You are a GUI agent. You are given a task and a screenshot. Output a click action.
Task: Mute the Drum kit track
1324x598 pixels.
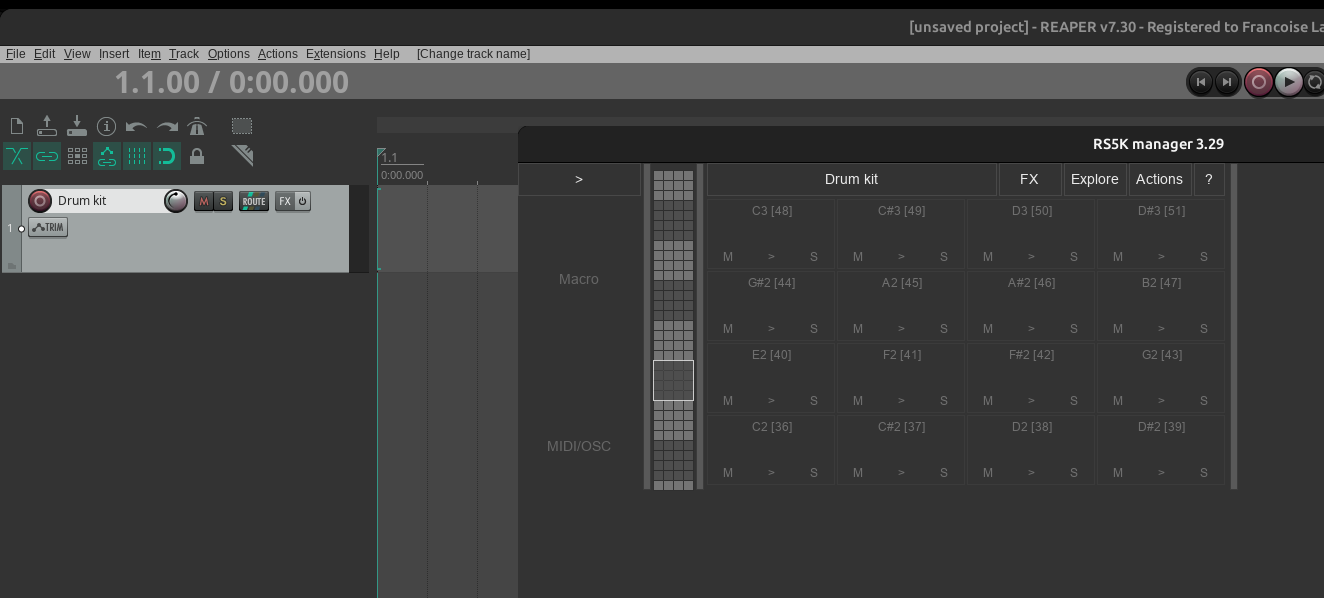click(x=204, y=201)
